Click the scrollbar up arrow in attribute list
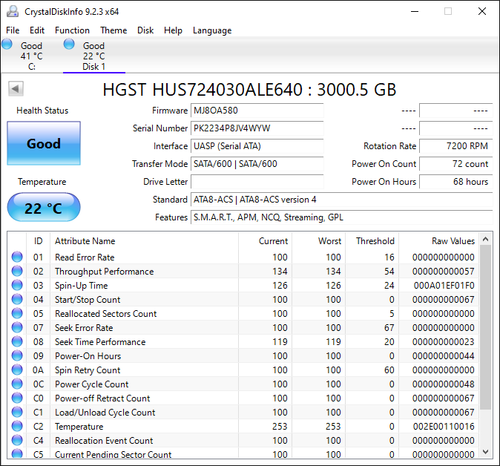500x466 pixels. tap(485, 239)
